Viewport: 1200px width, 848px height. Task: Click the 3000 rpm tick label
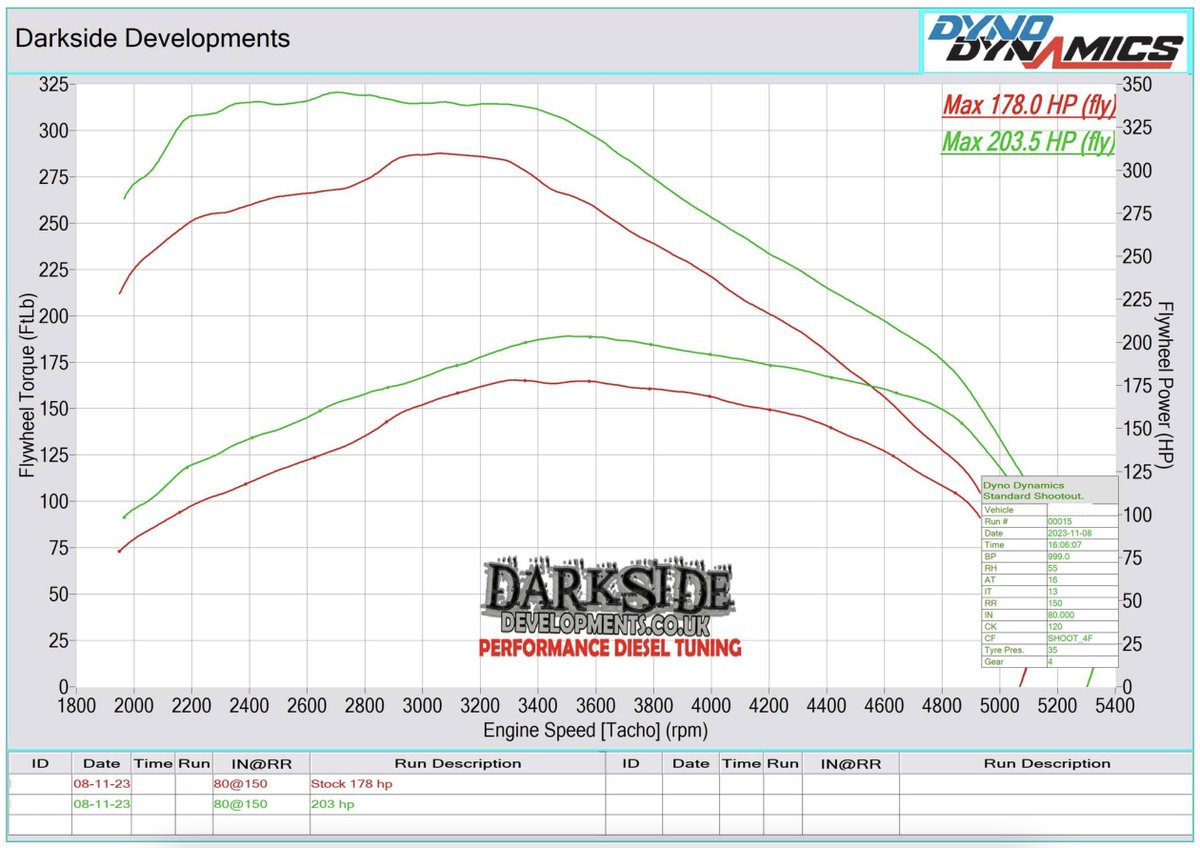[422, 705]
